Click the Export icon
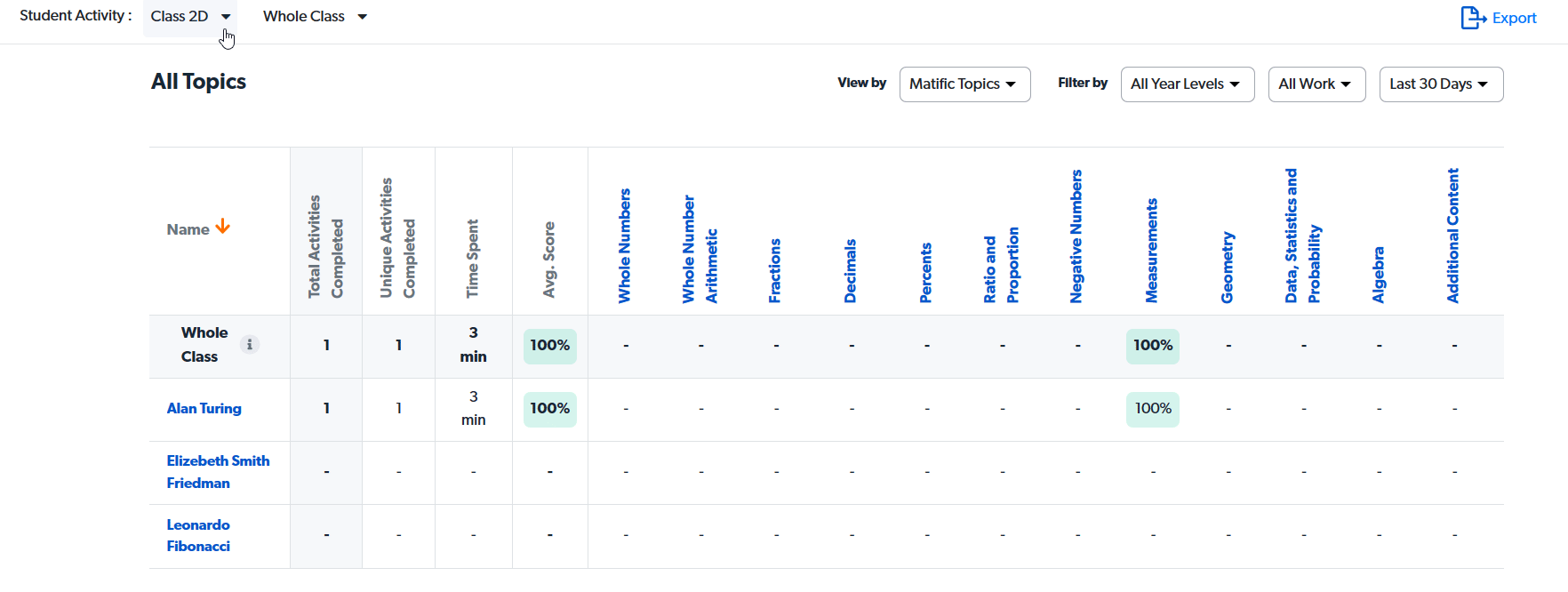 [1474, 18]
